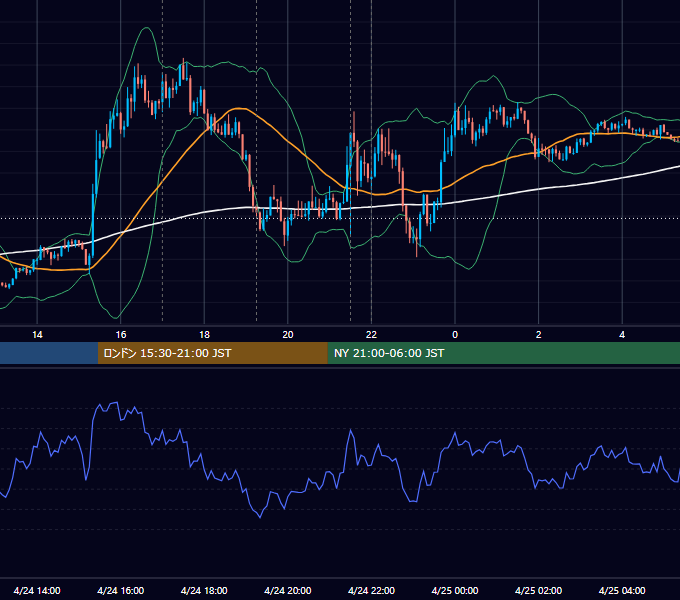The height and width of the screenshot is (600, 680).
Task: Click the 4/24 20:00 date label
Action: (x=288, y=590)
